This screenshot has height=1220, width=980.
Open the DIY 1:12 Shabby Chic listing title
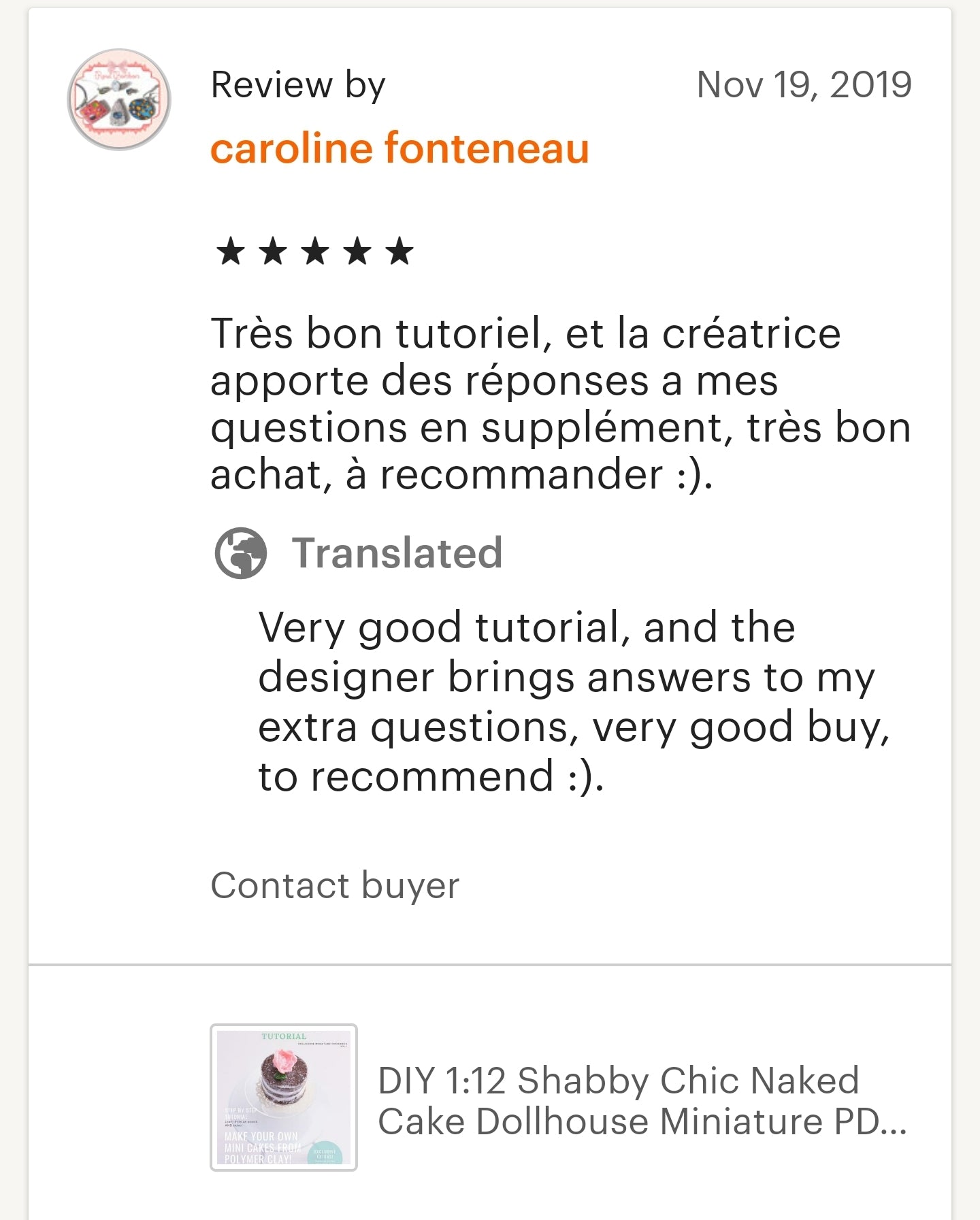point(642,1101)
